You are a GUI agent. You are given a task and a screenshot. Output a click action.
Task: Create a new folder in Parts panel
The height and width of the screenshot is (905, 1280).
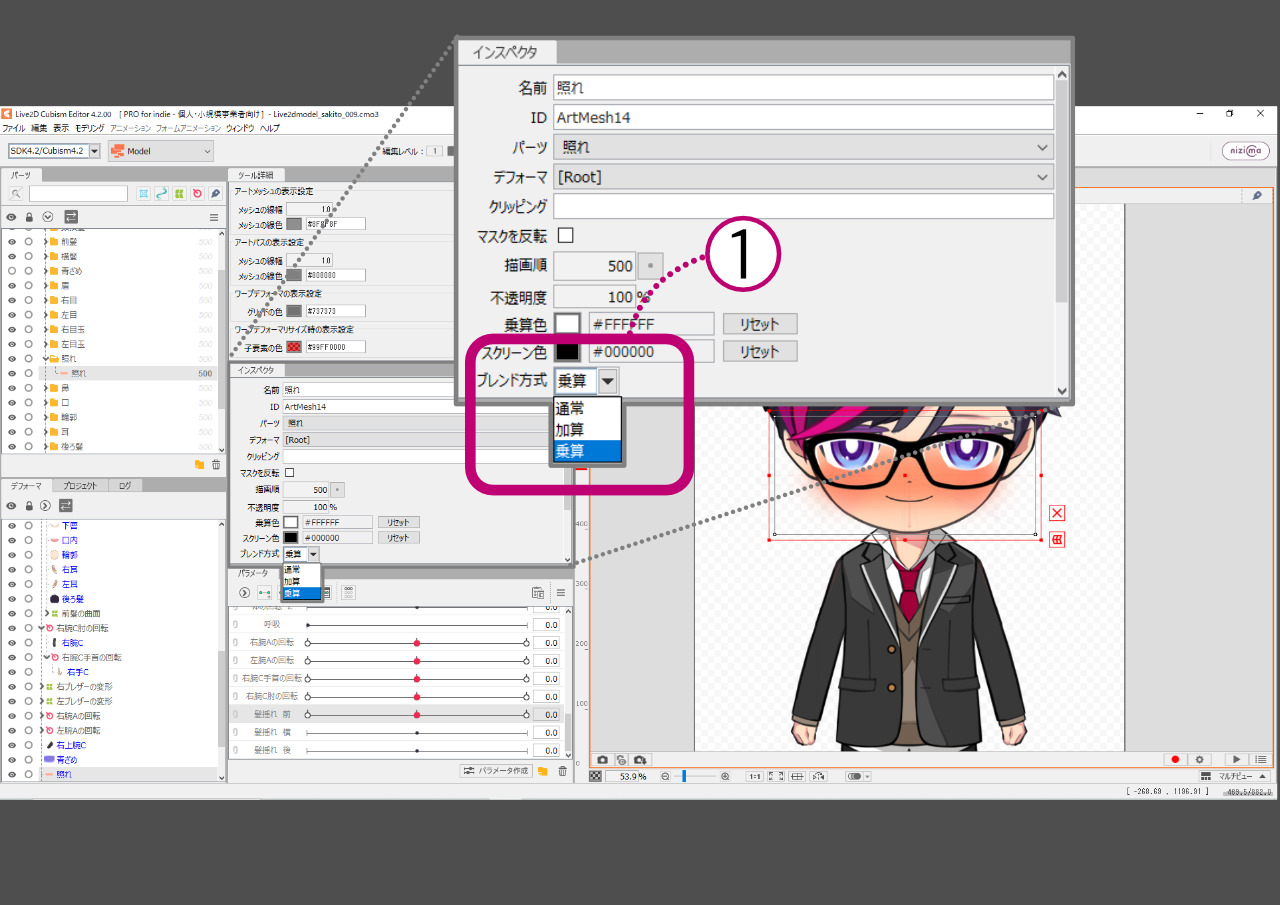pos(199,465)
